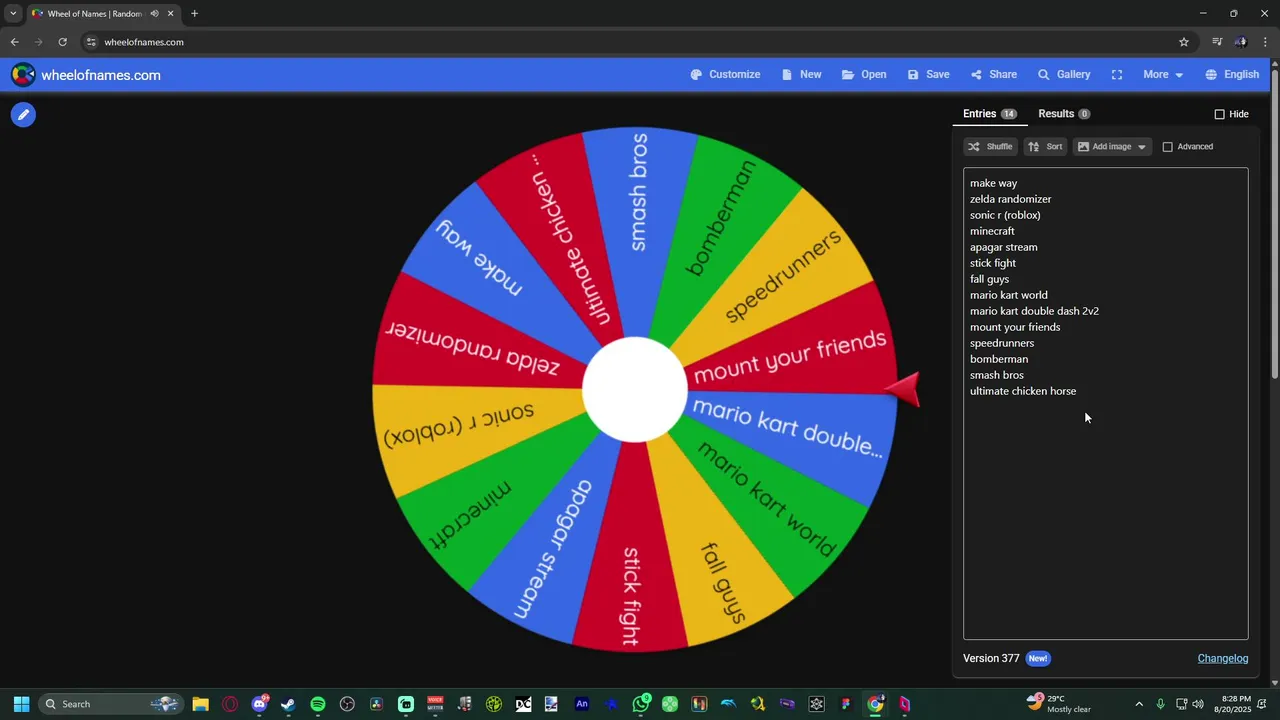1280x720 pixels.
Task: Go back in the browser
Action: pos(14,42)
